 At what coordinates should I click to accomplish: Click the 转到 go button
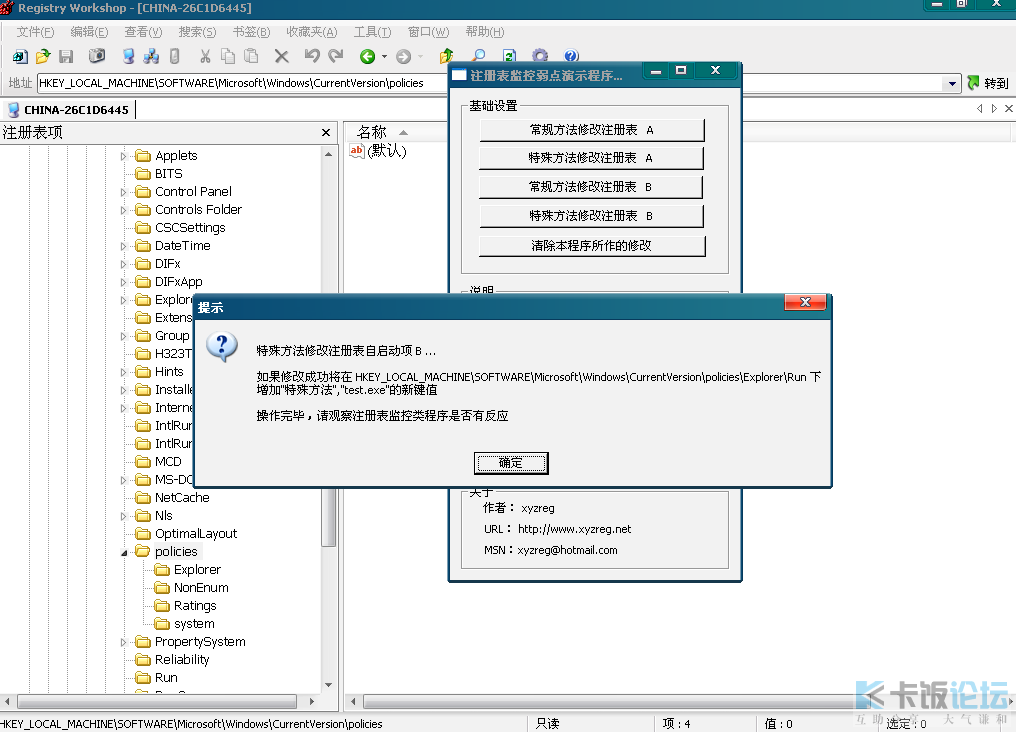tap(988, 83)
